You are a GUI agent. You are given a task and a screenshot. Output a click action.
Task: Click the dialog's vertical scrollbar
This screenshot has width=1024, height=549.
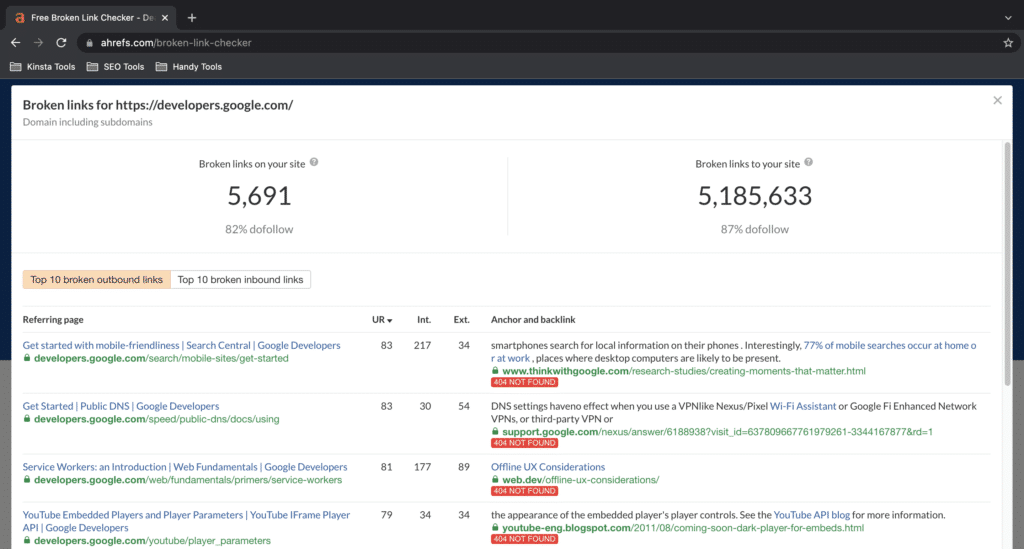pyautogui.click(x=1007, y=260)
